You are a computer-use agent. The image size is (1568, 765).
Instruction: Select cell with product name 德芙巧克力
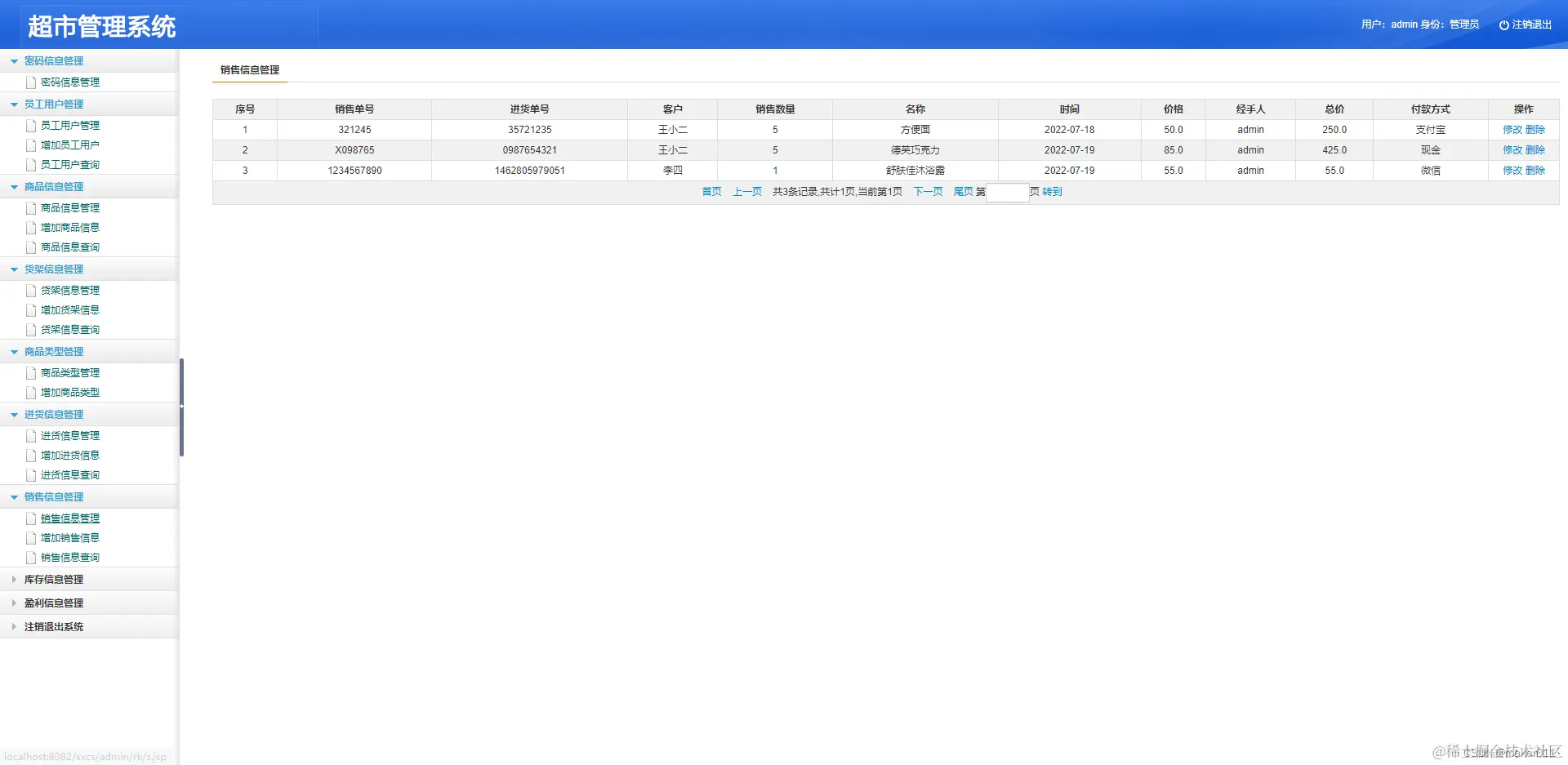915,150
